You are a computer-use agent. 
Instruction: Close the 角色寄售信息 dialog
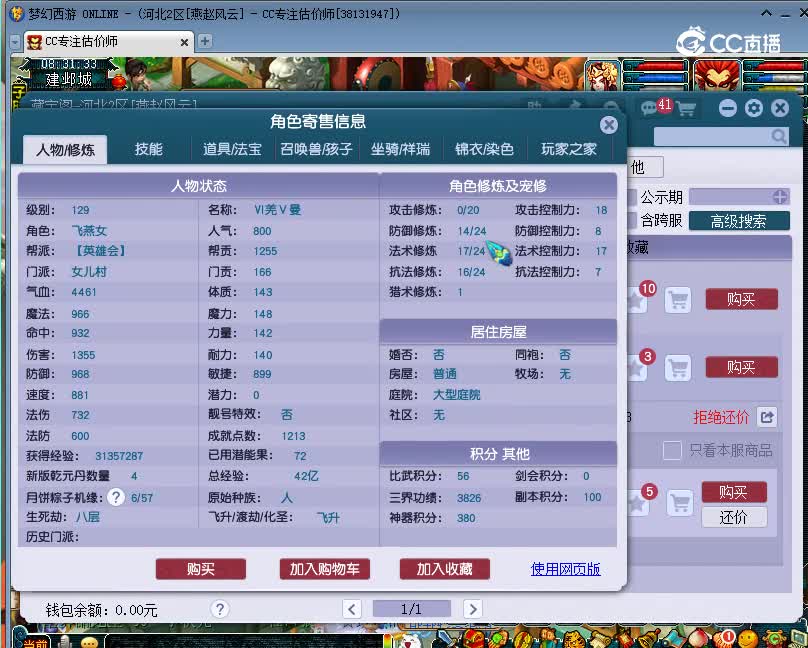click(609, 125)
